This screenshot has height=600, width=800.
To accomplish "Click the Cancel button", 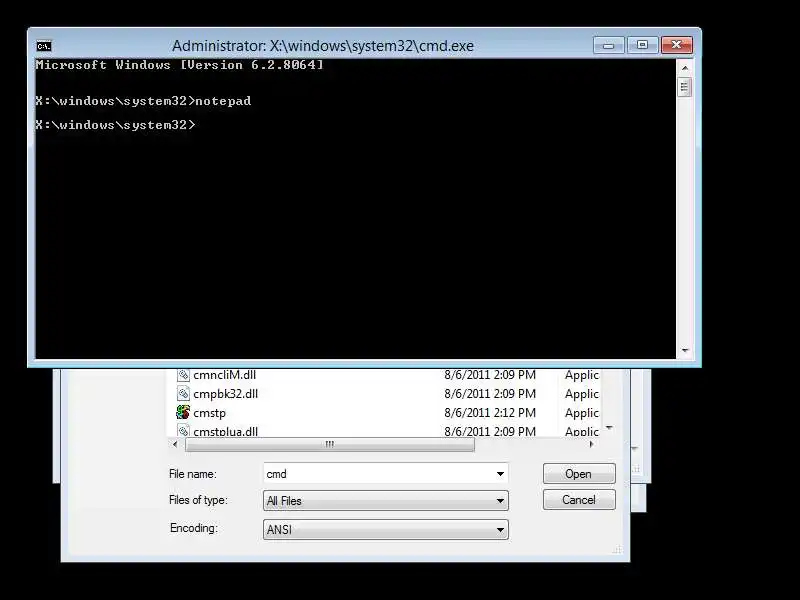I will click(x=579, y=499).
